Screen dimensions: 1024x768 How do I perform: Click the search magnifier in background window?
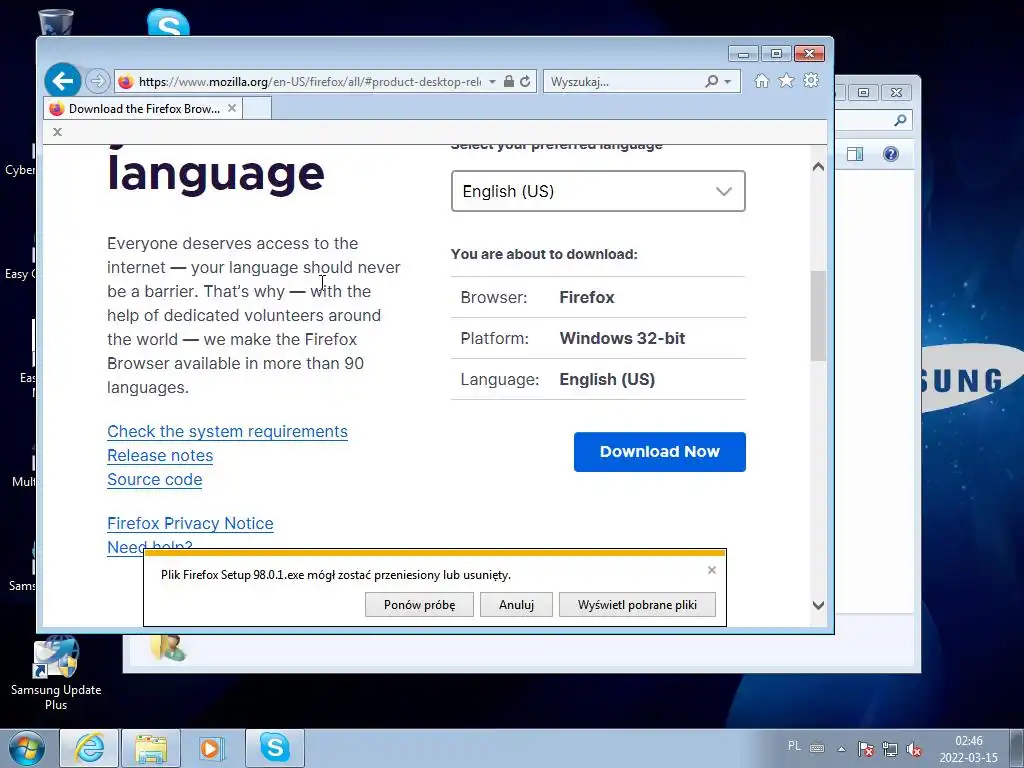(900, 120)
